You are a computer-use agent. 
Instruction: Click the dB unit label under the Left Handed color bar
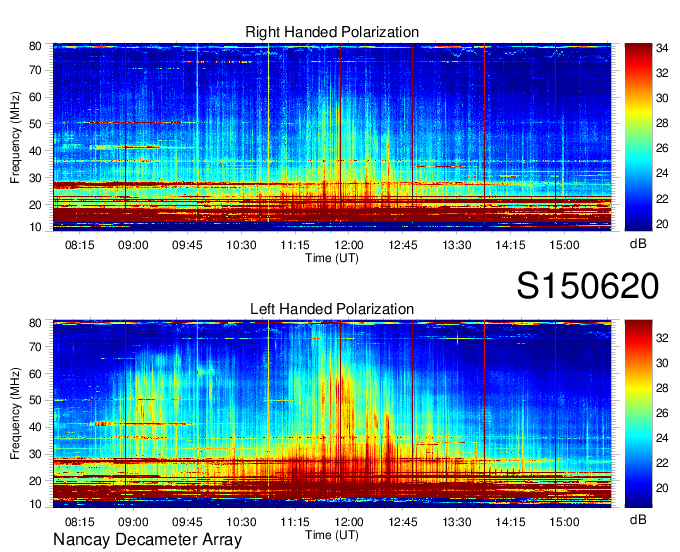[638, 520]
